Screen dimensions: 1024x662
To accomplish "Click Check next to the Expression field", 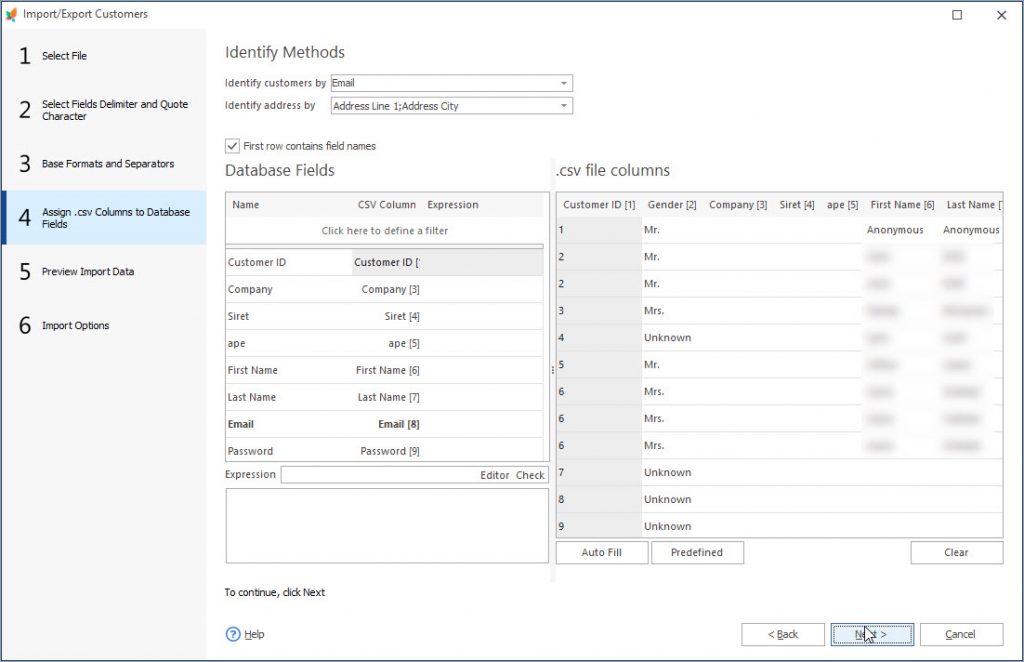I will click(x=532, y=474).
